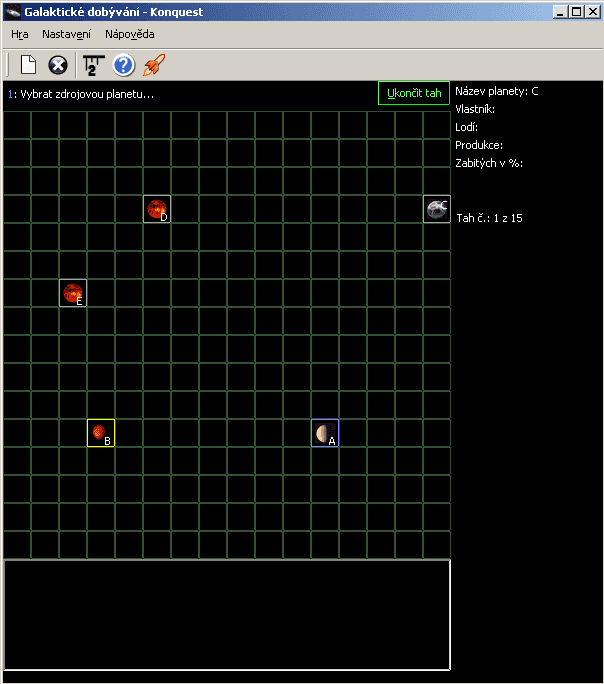Show fleet overview with the rocket icon

(154, 65)
